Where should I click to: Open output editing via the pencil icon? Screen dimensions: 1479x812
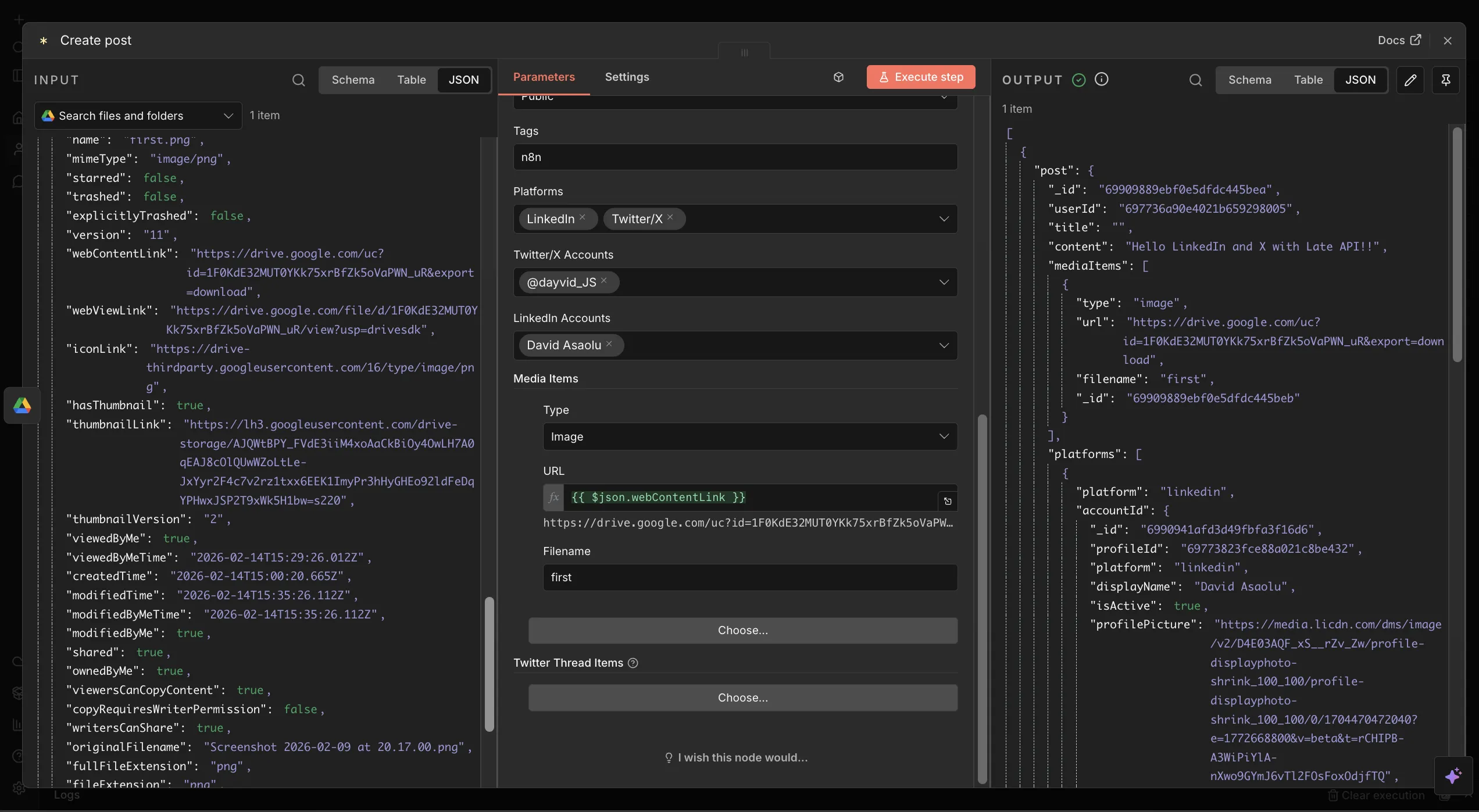click(1411, 80)
